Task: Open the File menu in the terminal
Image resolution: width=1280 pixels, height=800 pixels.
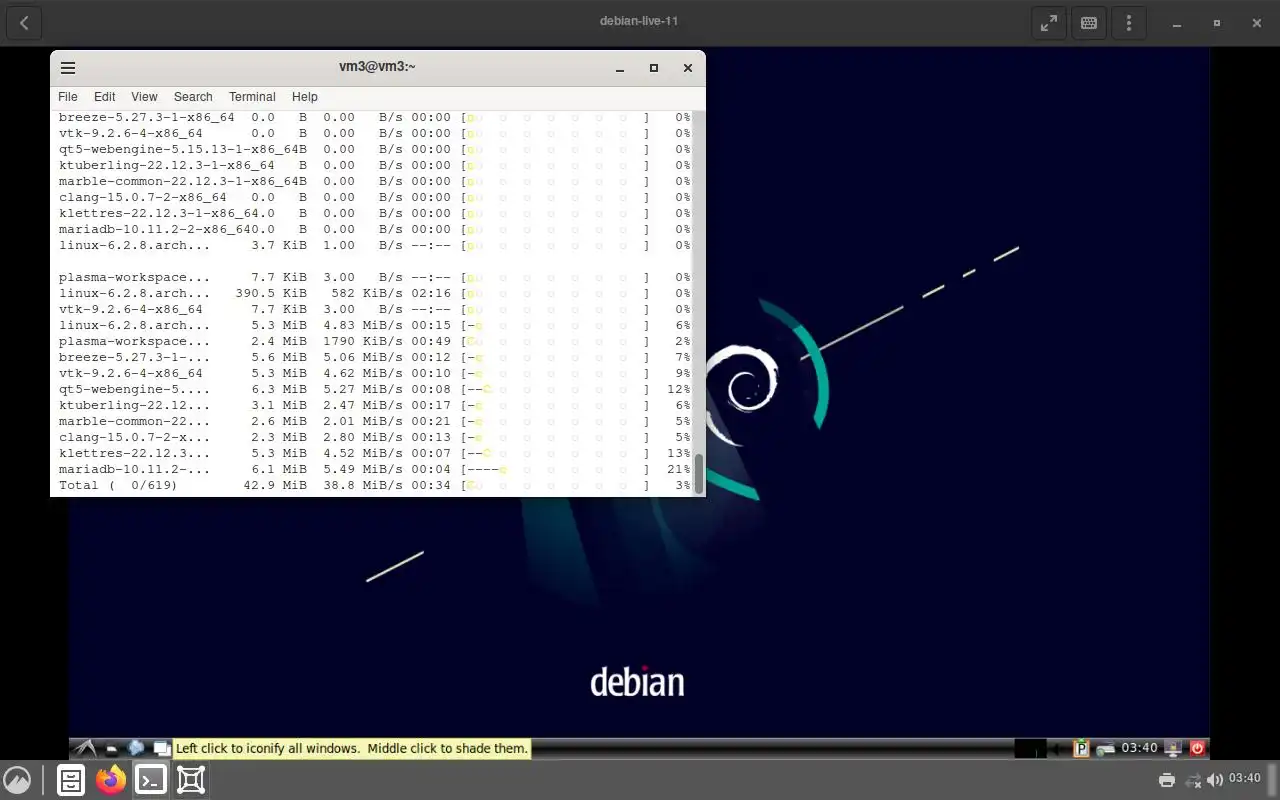Action: click(67, 97)
